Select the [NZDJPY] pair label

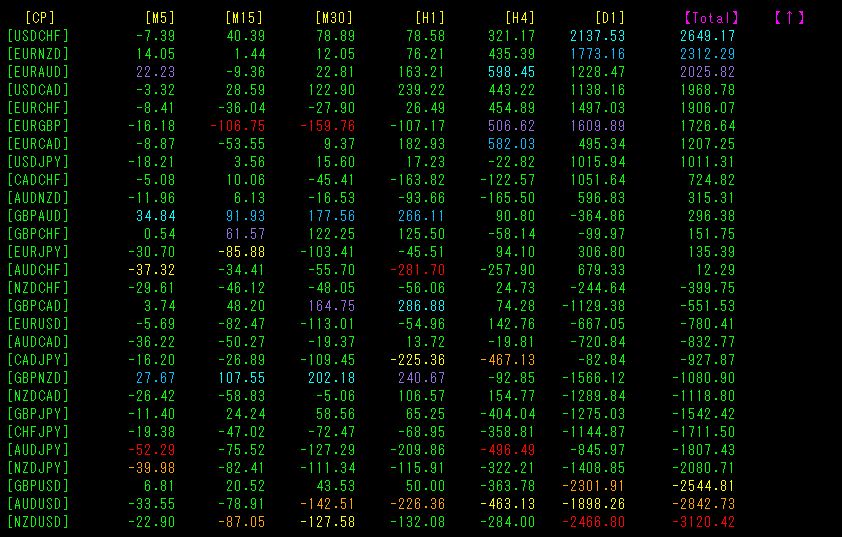pyautogui.click(x=38, y=468)
